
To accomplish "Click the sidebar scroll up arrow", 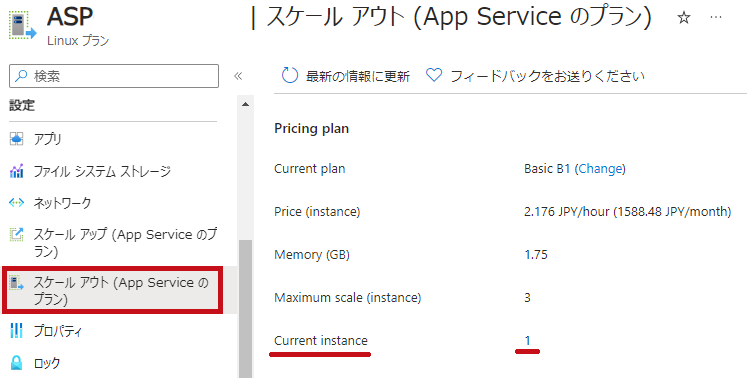I will [245, 104].
